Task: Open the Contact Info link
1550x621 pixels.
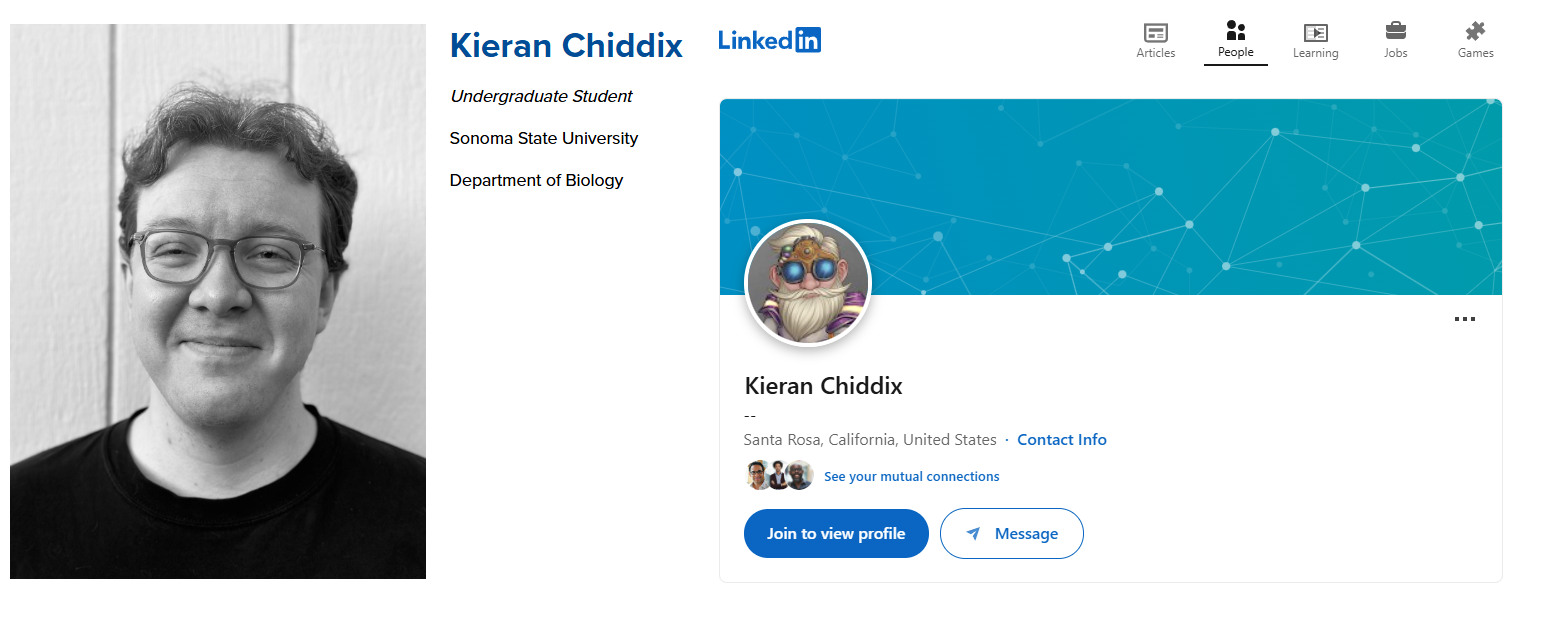Action: pyautogui.click(x=1061, y=440)
